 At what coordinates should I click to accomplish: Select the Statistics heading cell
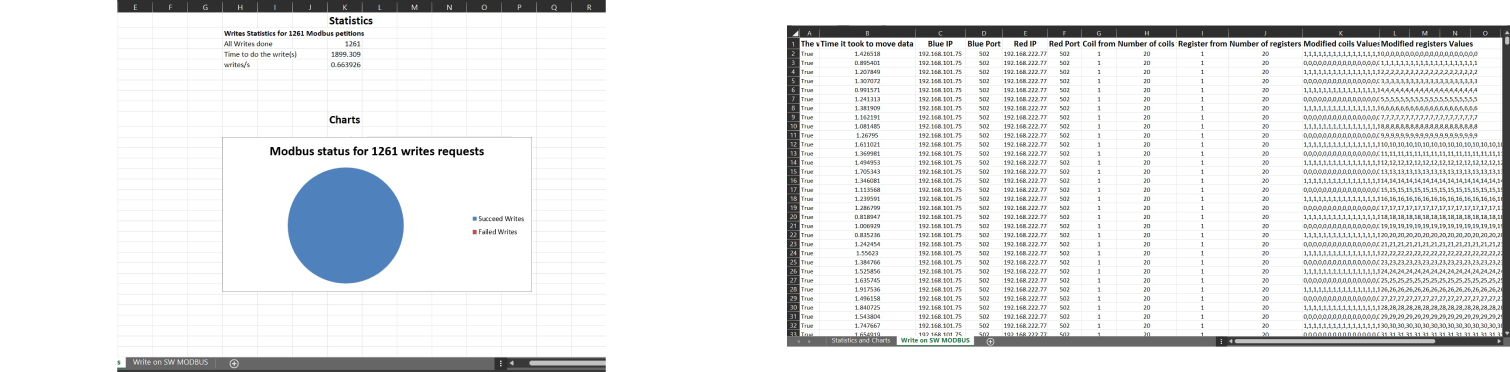(x=350, y=20)
